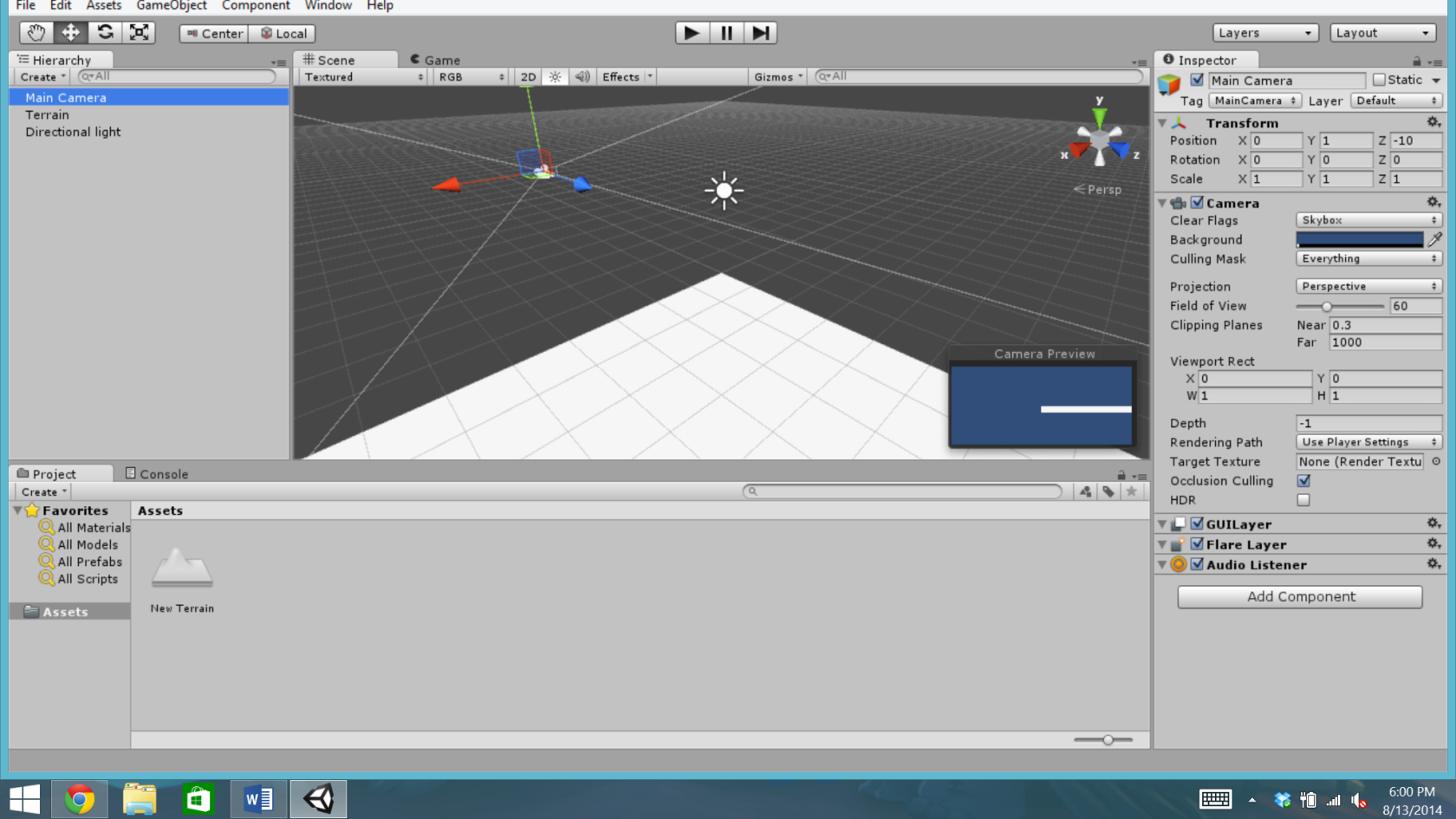
Task: Open the Assets menu
Action: tap(104, 6)
